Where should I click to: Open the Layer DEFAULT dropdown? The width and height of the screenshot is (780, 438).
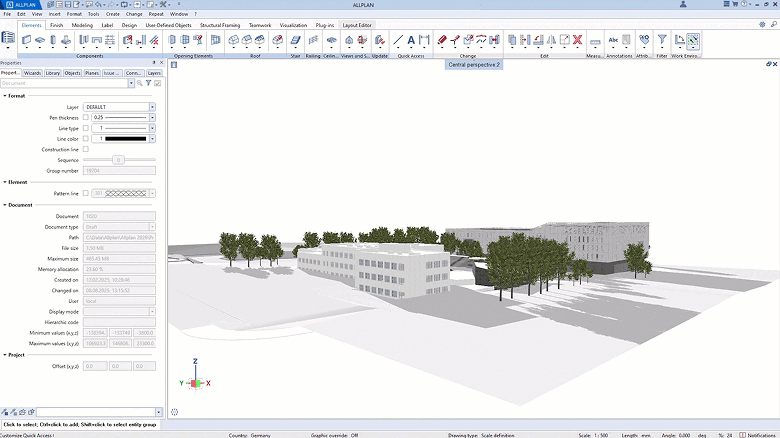point(152,106)
